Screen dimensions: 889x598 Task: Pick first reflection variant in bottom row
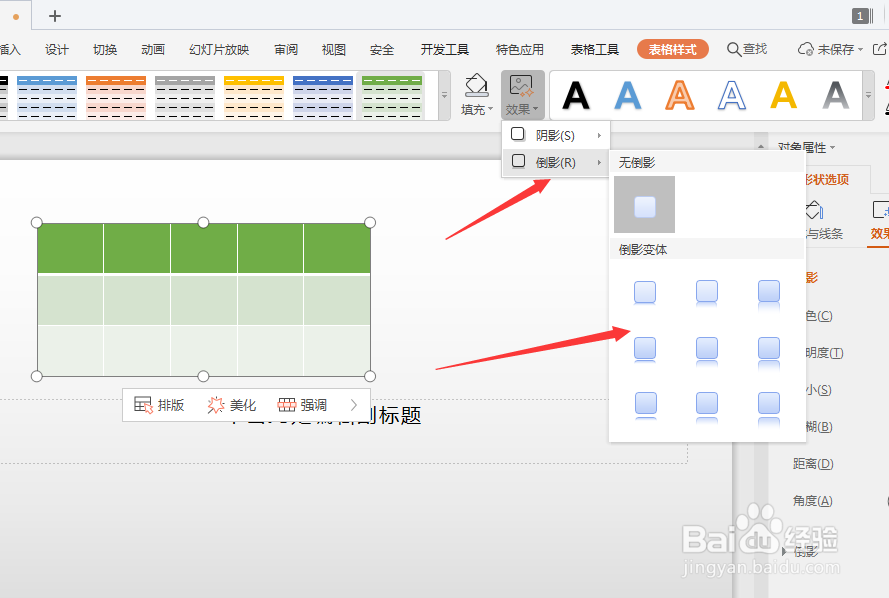645,404
